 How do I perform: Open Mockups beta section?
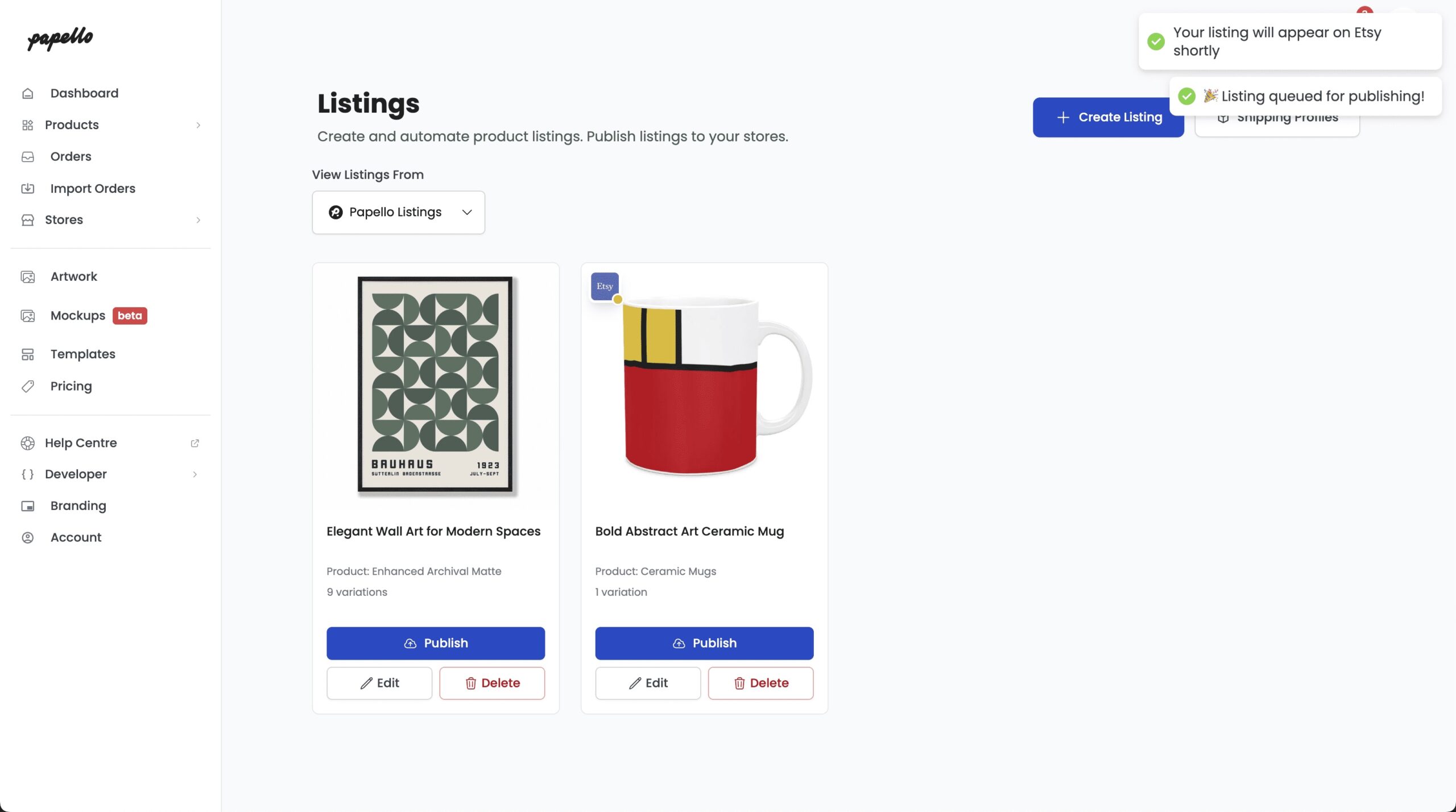coord(78,316)
